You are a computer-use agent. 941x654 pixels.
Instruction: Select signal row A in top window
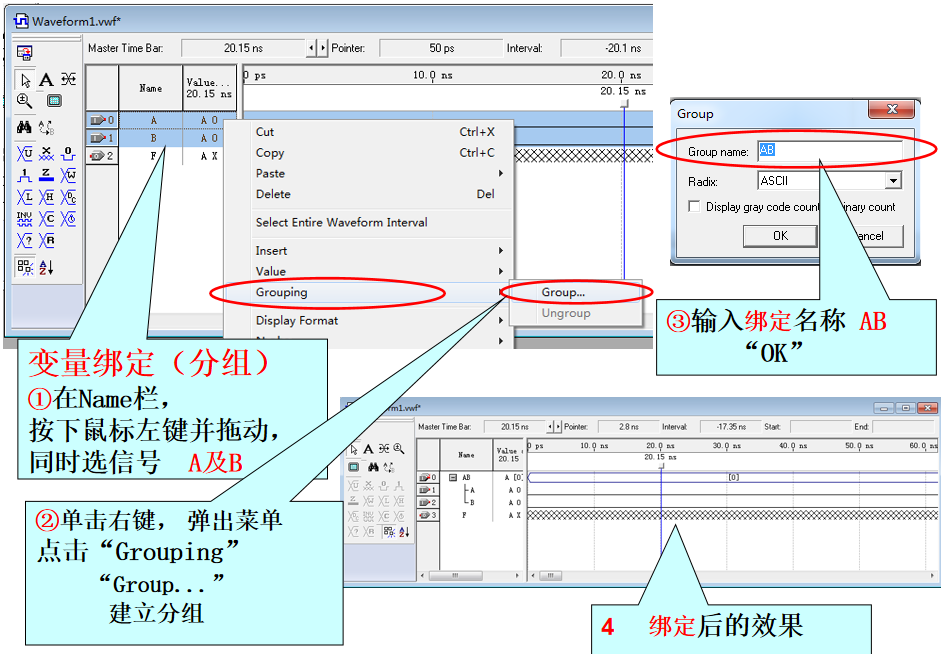point(154,121)
